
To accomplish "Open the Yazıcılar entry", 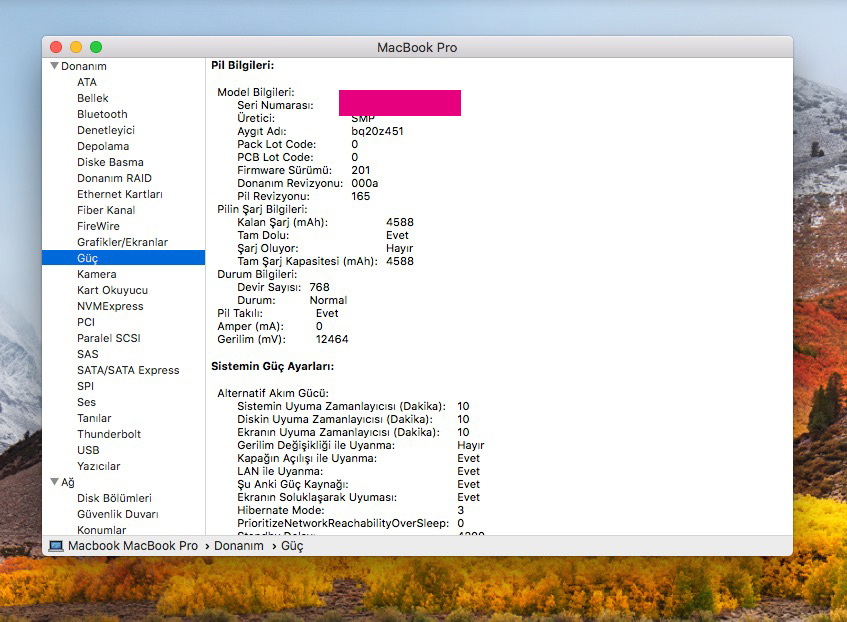I will tap(99, 466).
